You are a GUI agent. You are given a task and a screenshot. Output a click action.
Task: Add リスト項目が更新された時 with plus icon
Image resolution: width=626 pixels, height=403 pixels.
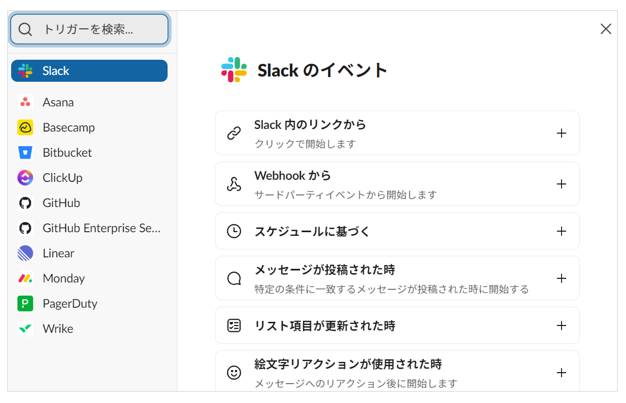tap(561, 325)
